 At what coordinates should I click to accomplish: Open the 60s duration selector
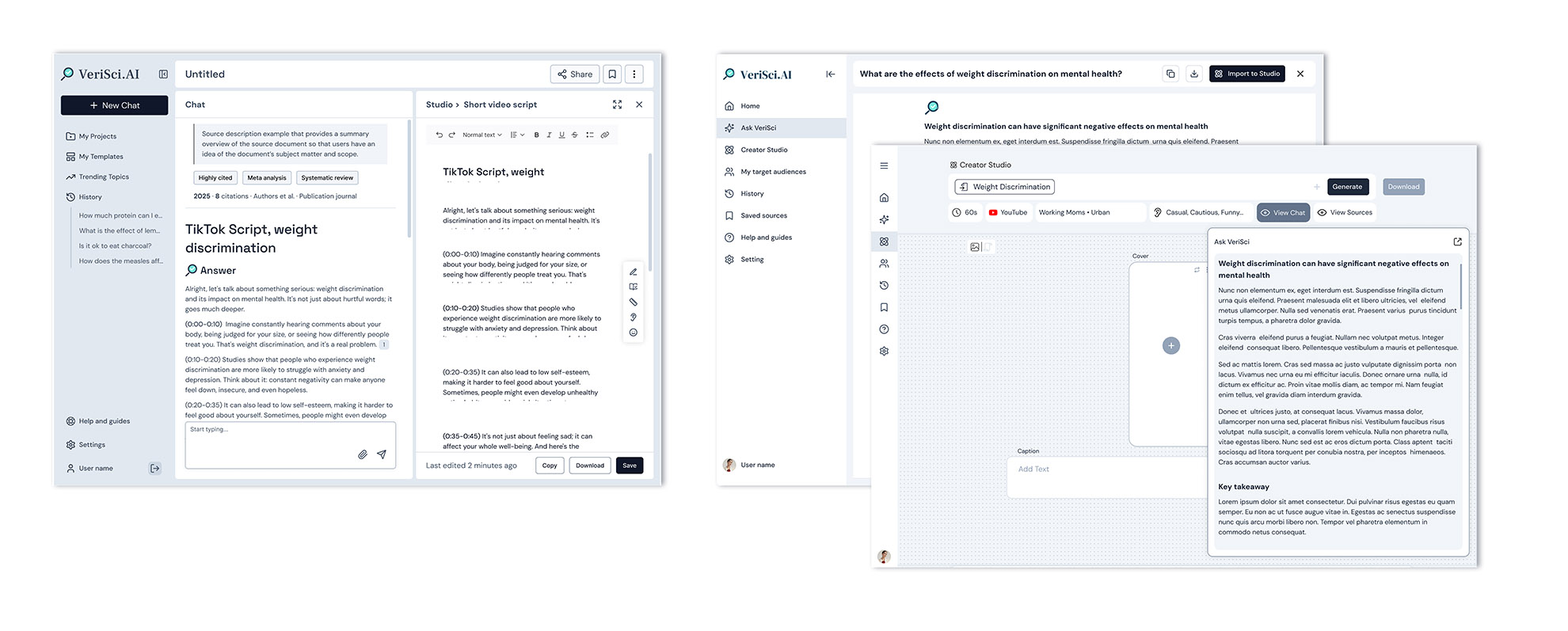pos(965,212)
